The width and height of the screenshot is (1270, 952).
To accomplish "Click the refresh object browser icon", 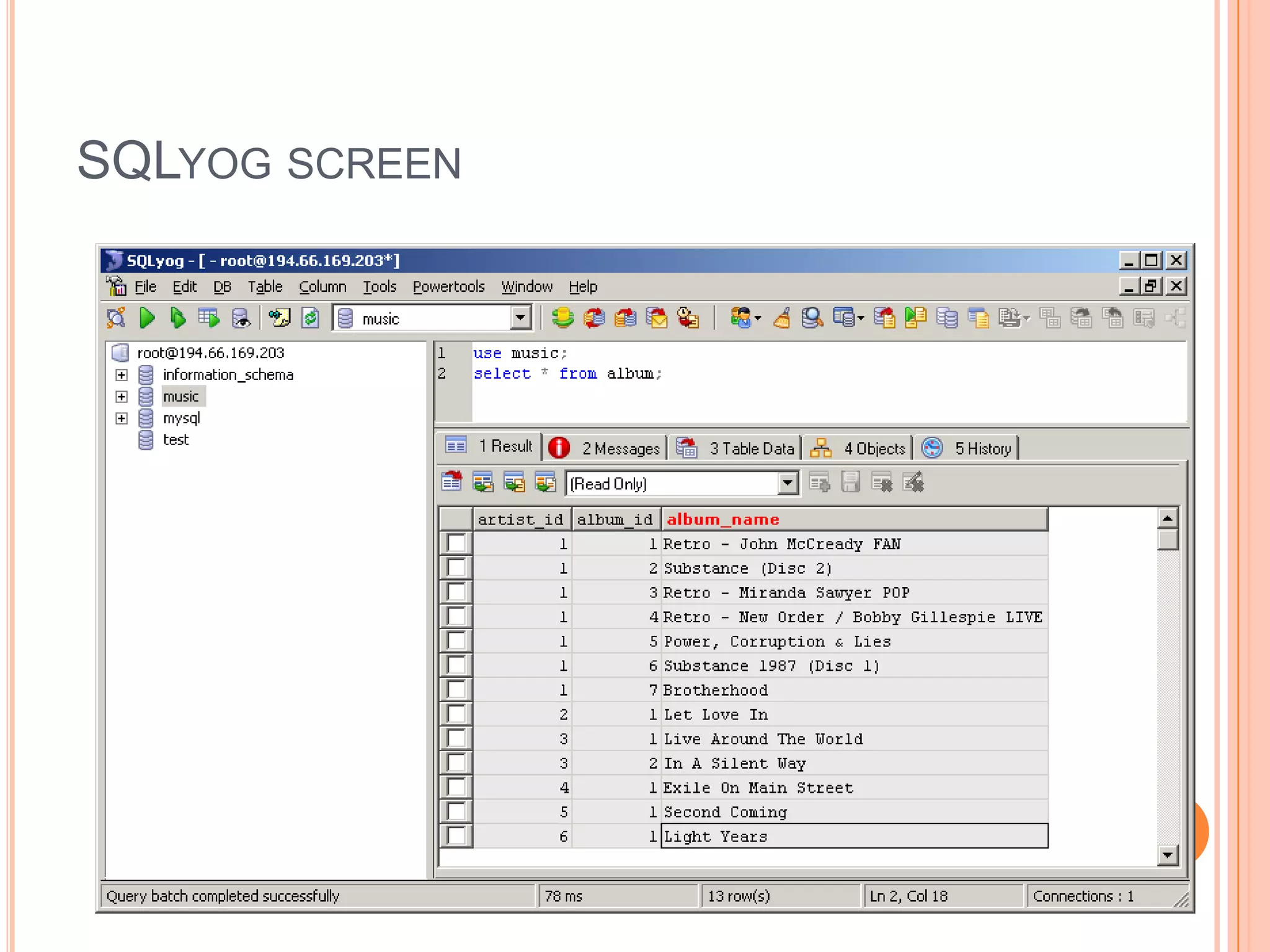I will point(310,318).
